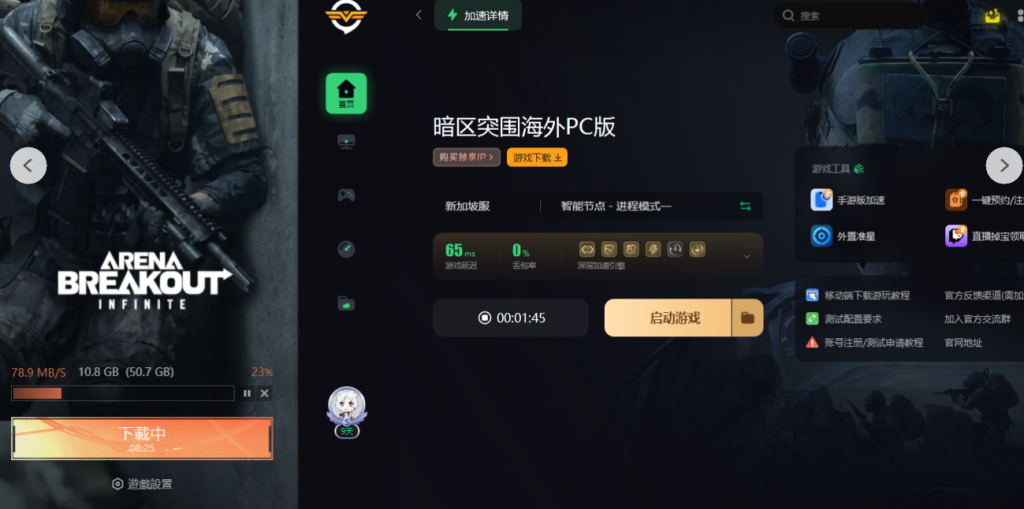Open the 手游版加速 tool icon
This screenshot has width=1024, height=509.
pos(821,199)
